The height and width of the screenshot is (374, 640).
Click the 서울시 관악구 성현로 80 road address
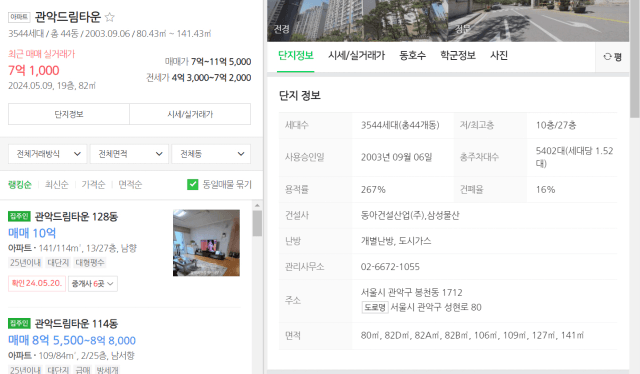[x=436, y=307]
